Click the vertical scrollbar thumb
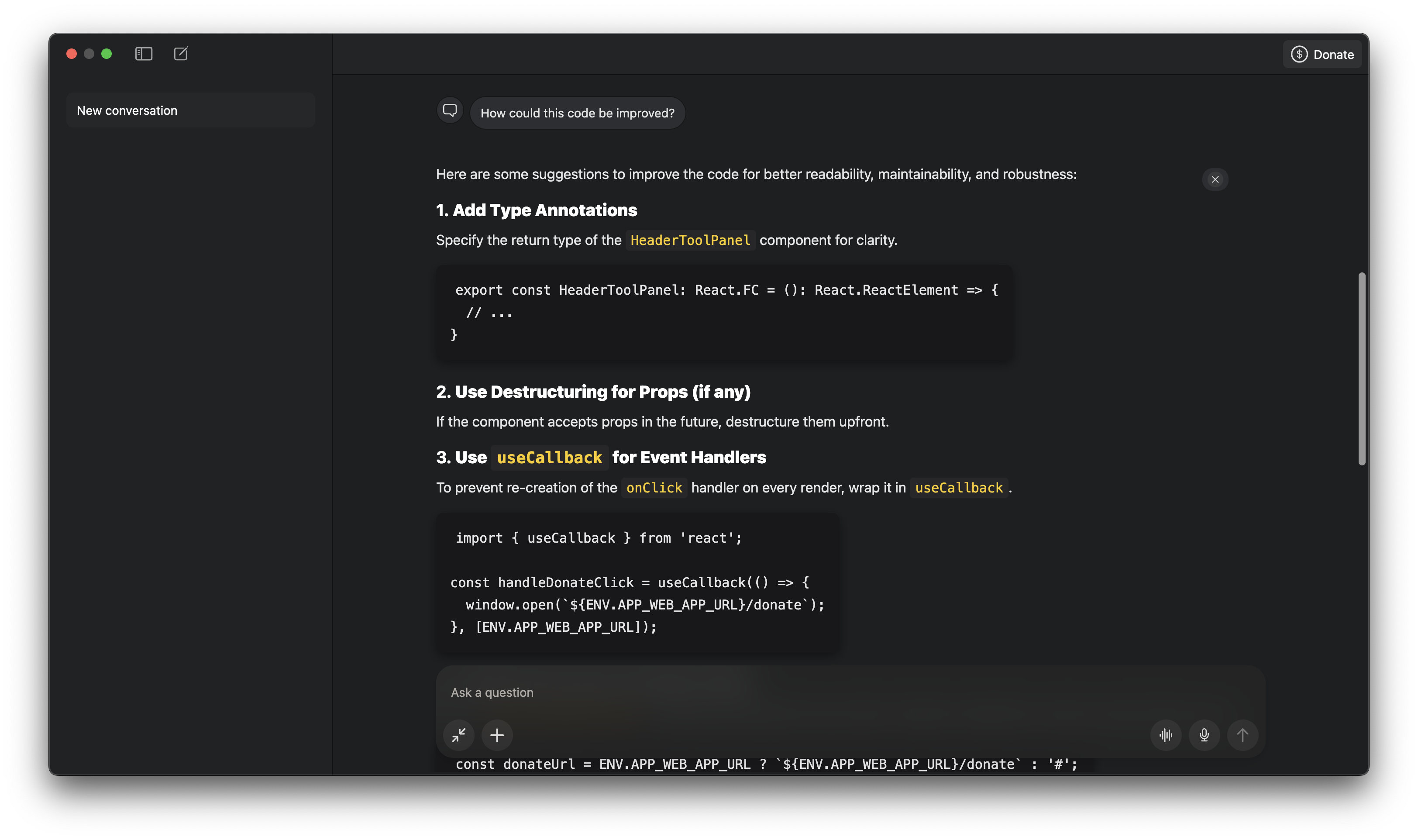This screenshot has height=840, width=1418. tap(1361, 369)
